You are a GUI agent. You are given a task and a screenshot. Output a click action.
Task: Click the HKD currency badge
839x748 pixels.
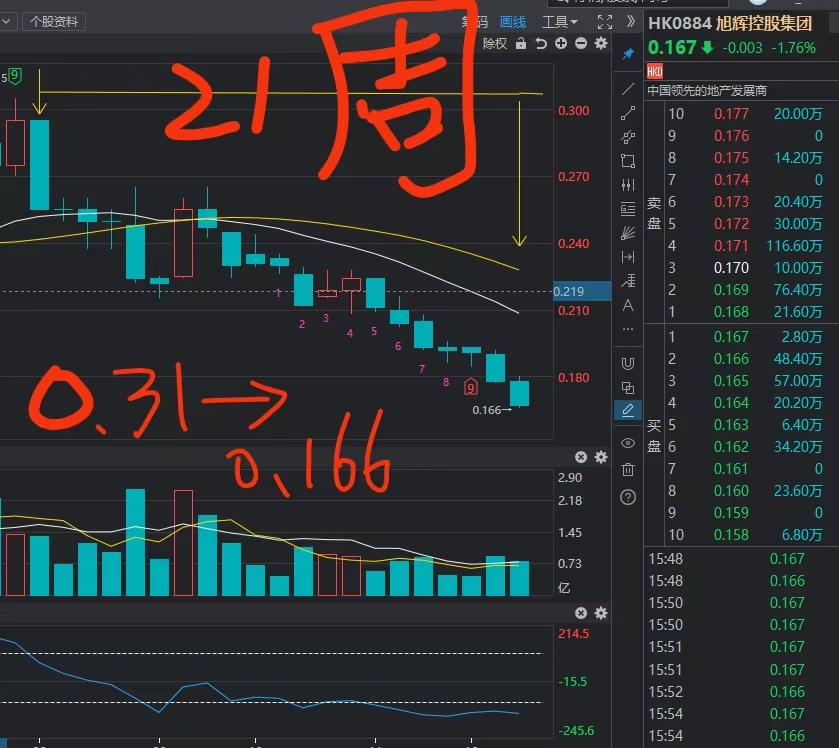(655, 71)
